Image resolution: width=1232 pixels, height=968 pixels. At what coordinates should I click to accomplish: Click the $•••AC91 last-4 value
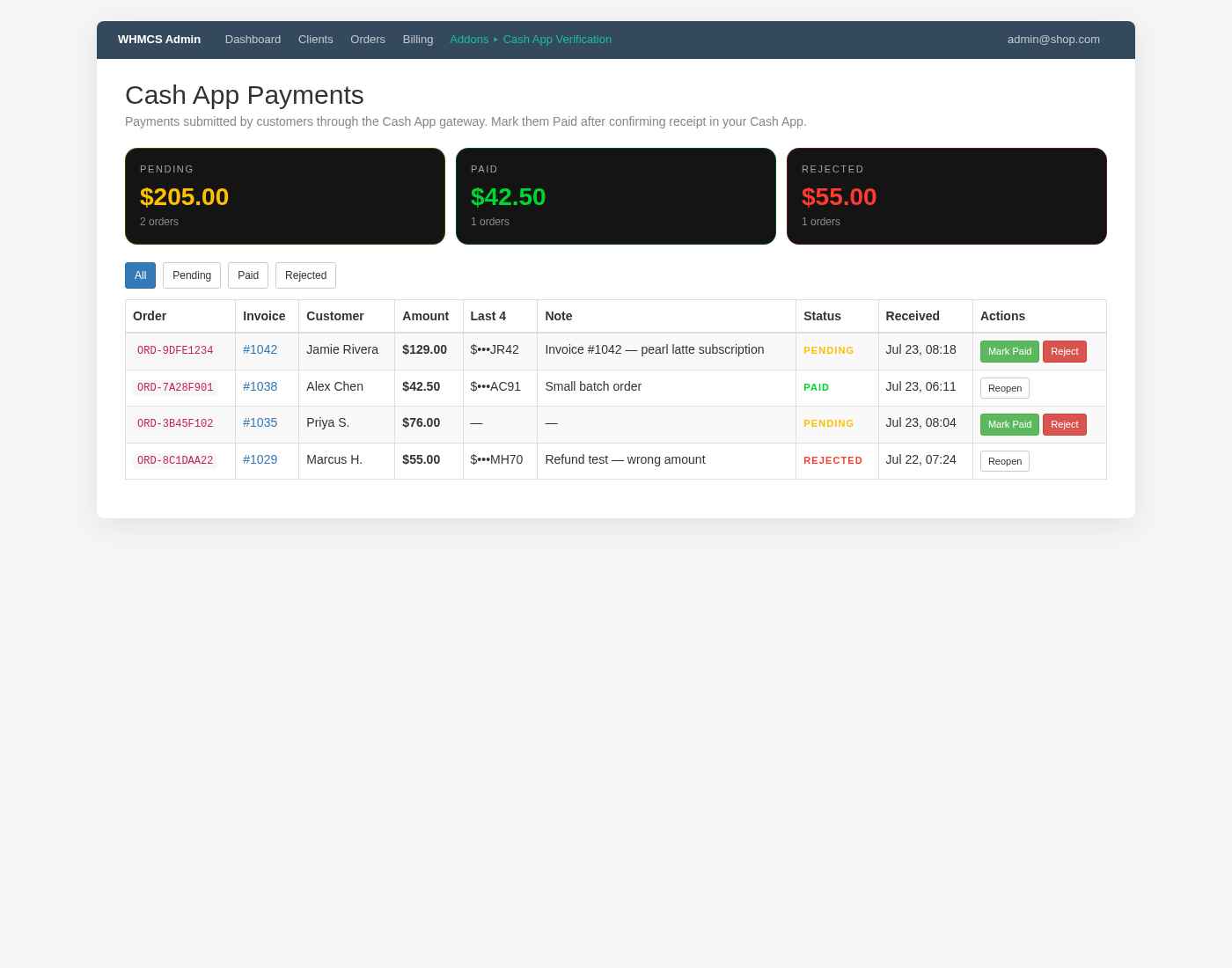point(495,386)
